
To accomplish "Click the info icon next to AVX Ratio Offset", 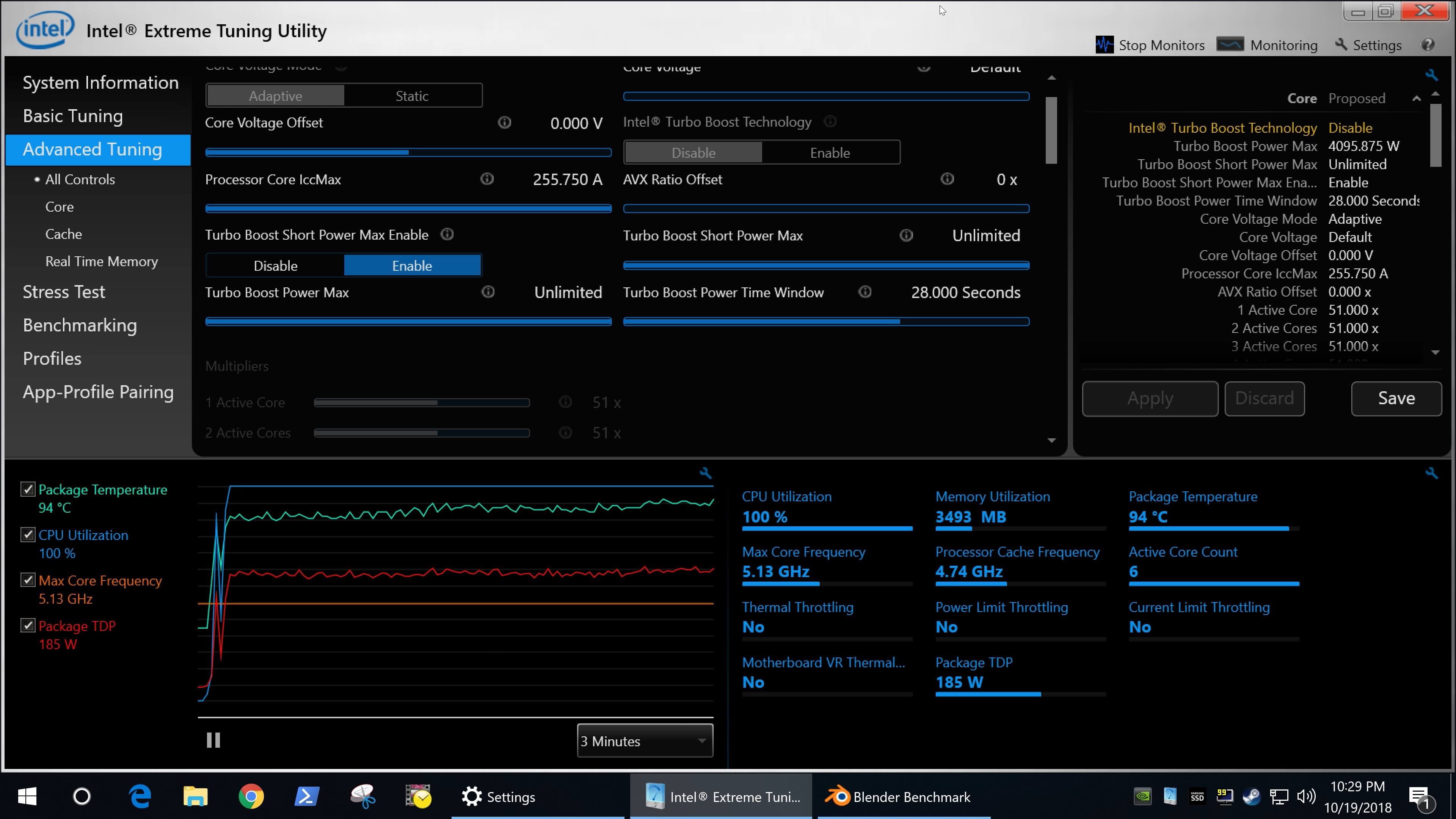I will (x=947, y=179).
